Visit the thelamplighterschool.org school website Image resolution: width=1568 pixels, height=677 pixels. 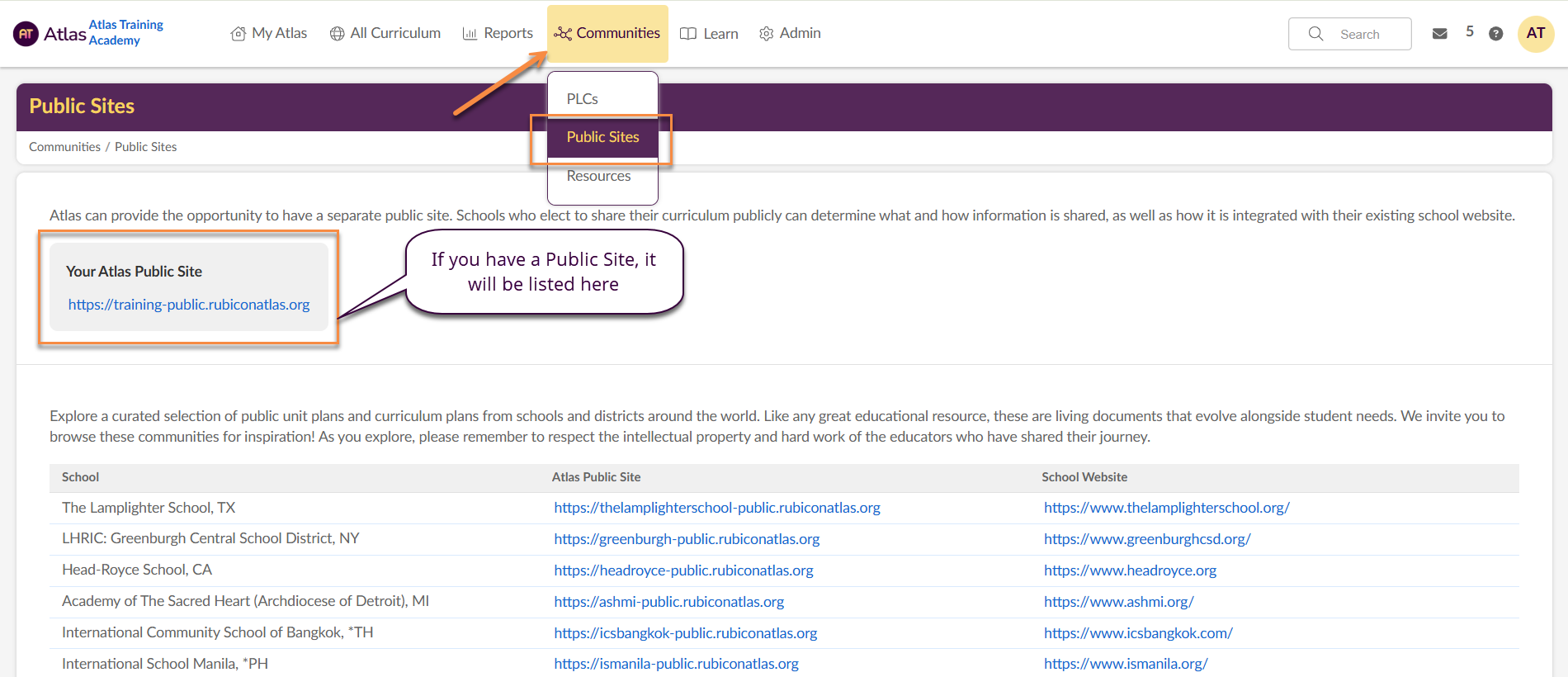click(1167, 508)
